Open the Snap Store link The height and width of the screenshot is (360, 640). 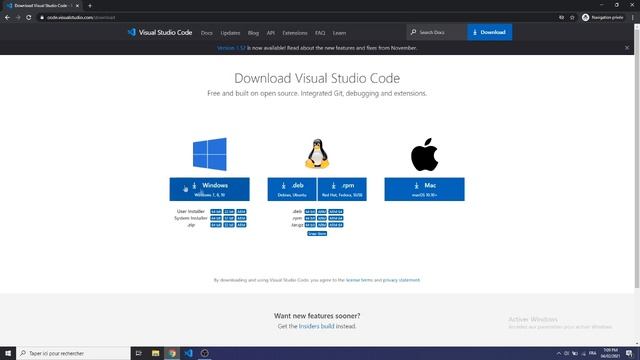tap(317, 233)
